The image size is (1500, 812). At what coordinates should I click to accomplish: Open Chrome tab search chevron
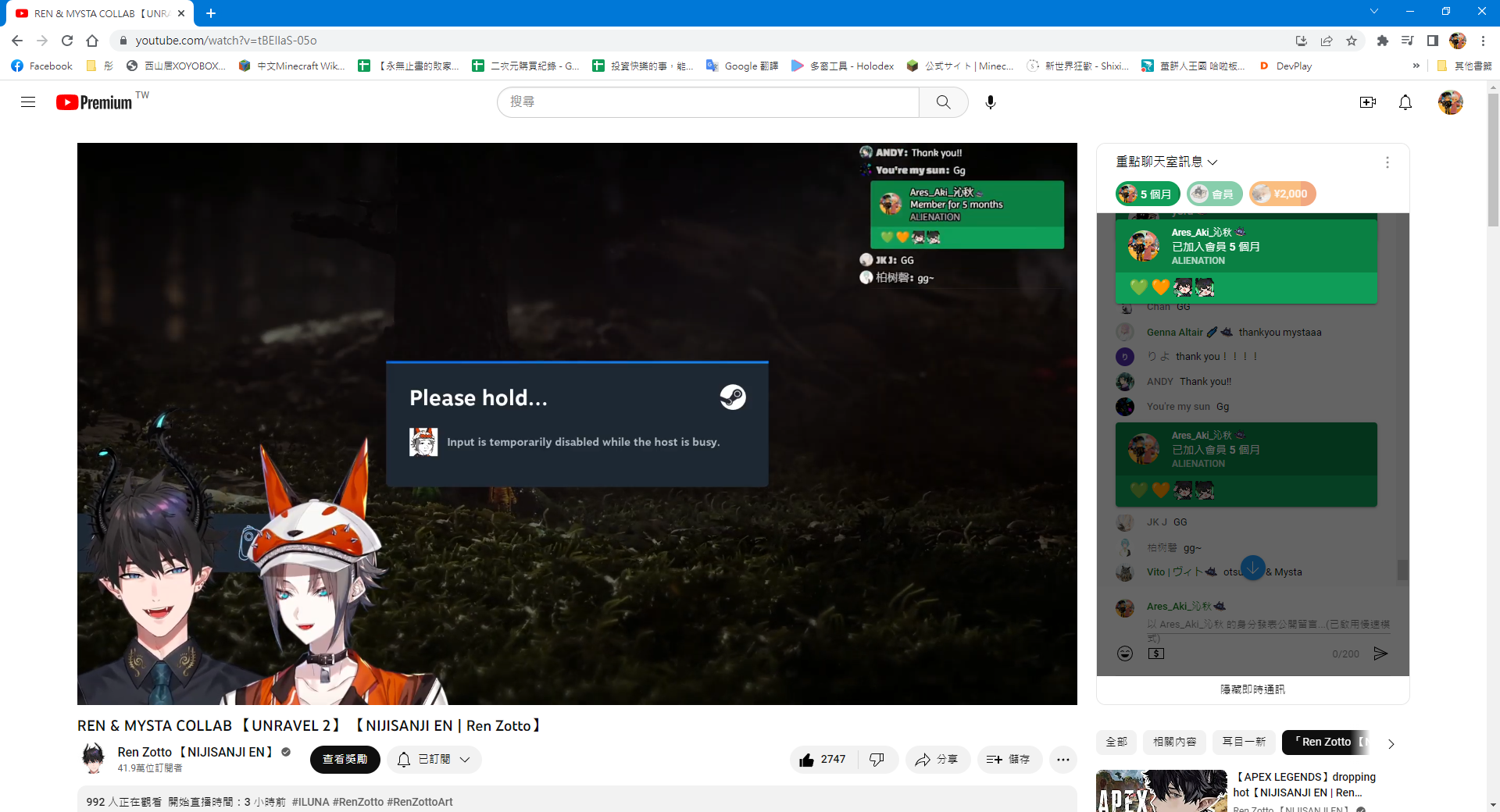pos(1373,12)
